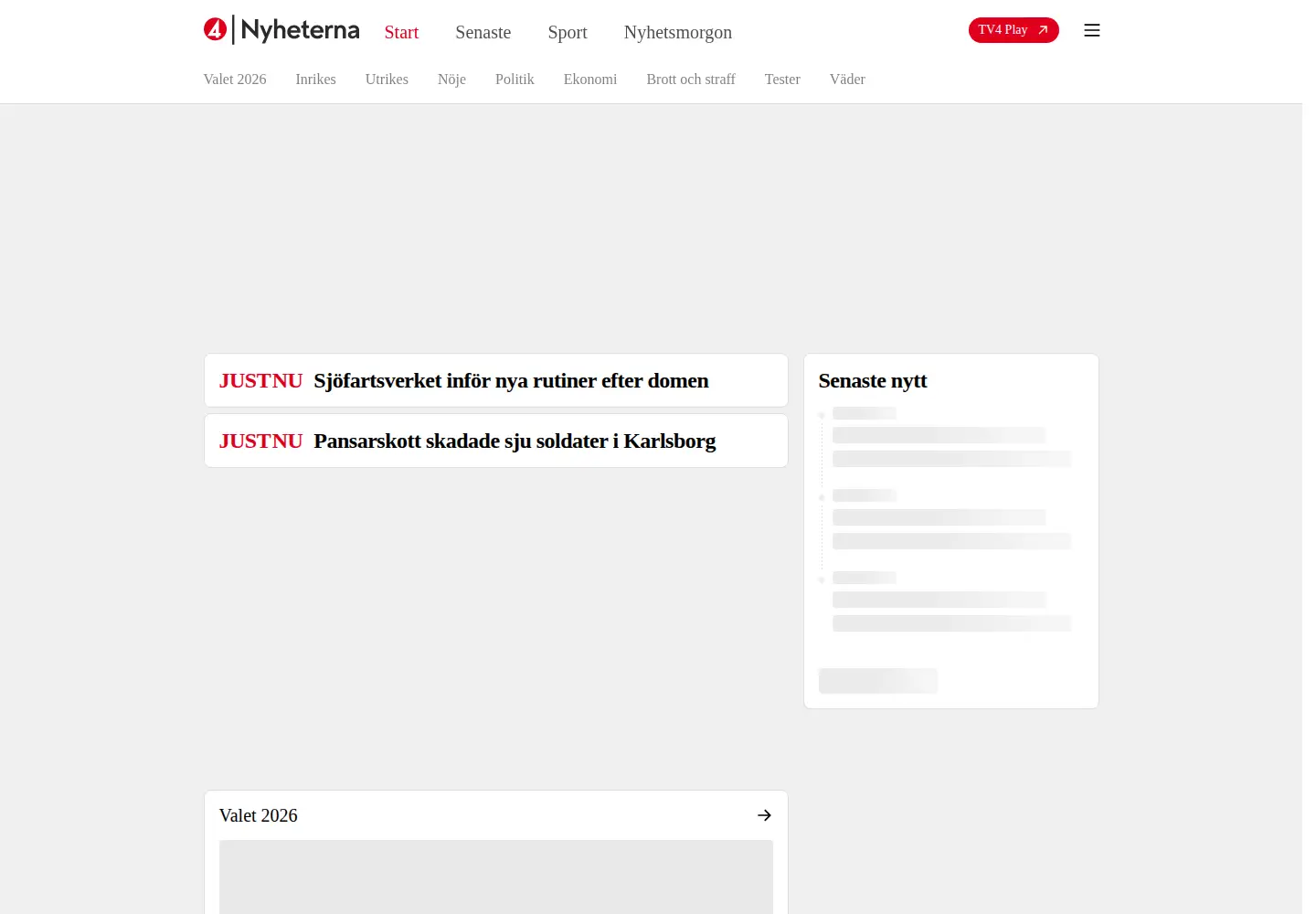Image resolution: width=1316 pixels, height=914 pixels.
Task: Check the Väder category
Action: coord(847,80)
